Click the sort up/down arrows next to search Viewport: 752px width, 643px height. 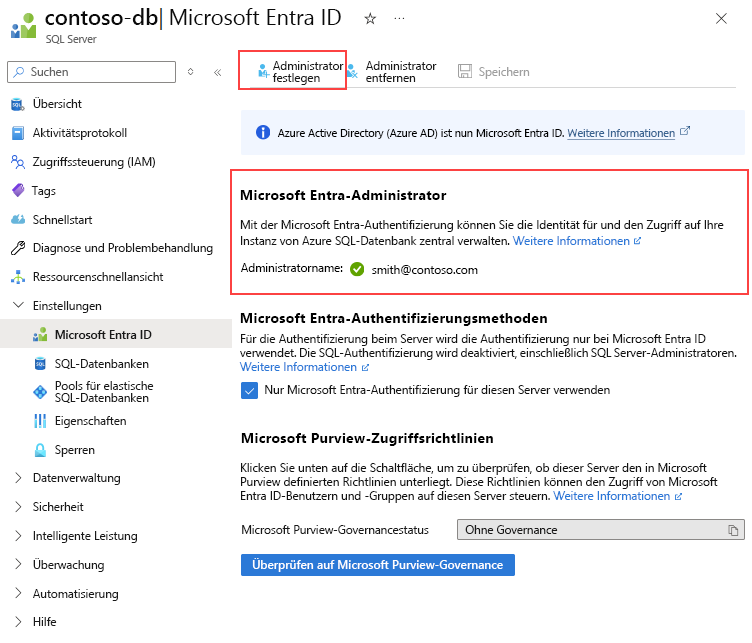click(x=190, y=72)
